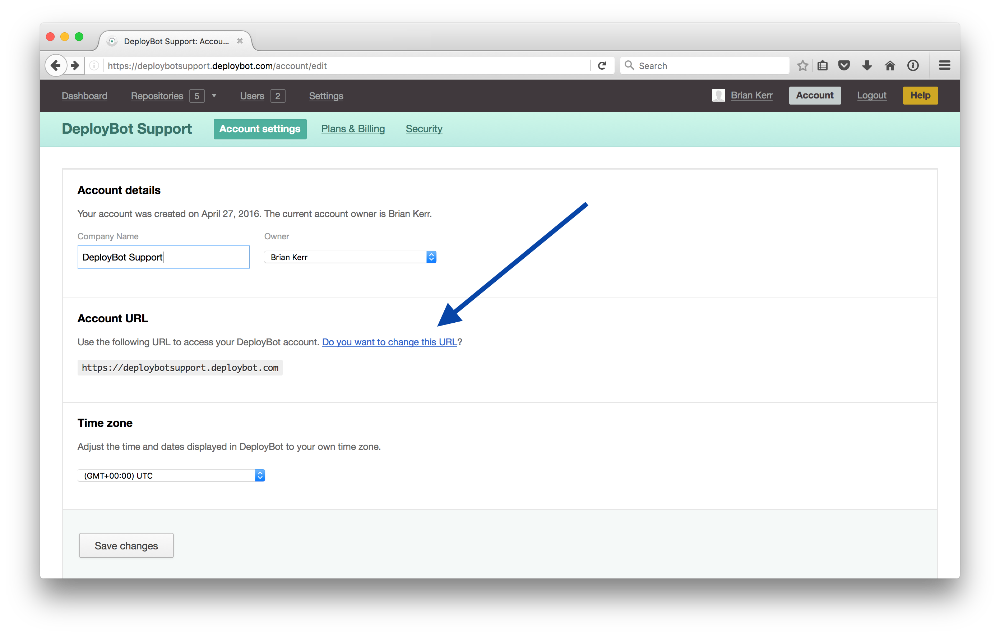The width and height of the screenshot is (1000, 636).
Task: Go to the browser home icon
Action: 890,65
